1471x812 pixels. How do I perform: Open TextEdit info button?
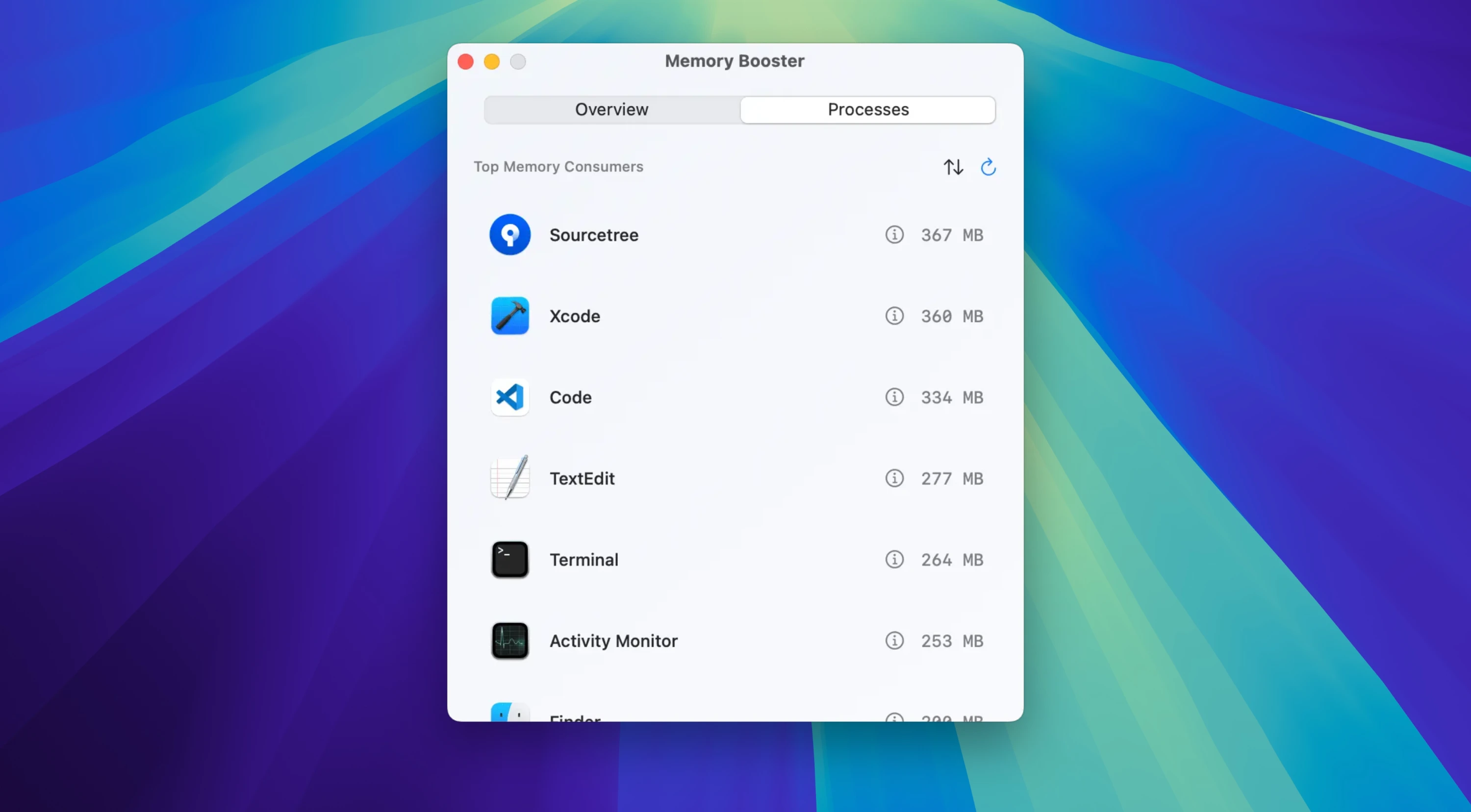pyautogui.click(x=894, y=478)
